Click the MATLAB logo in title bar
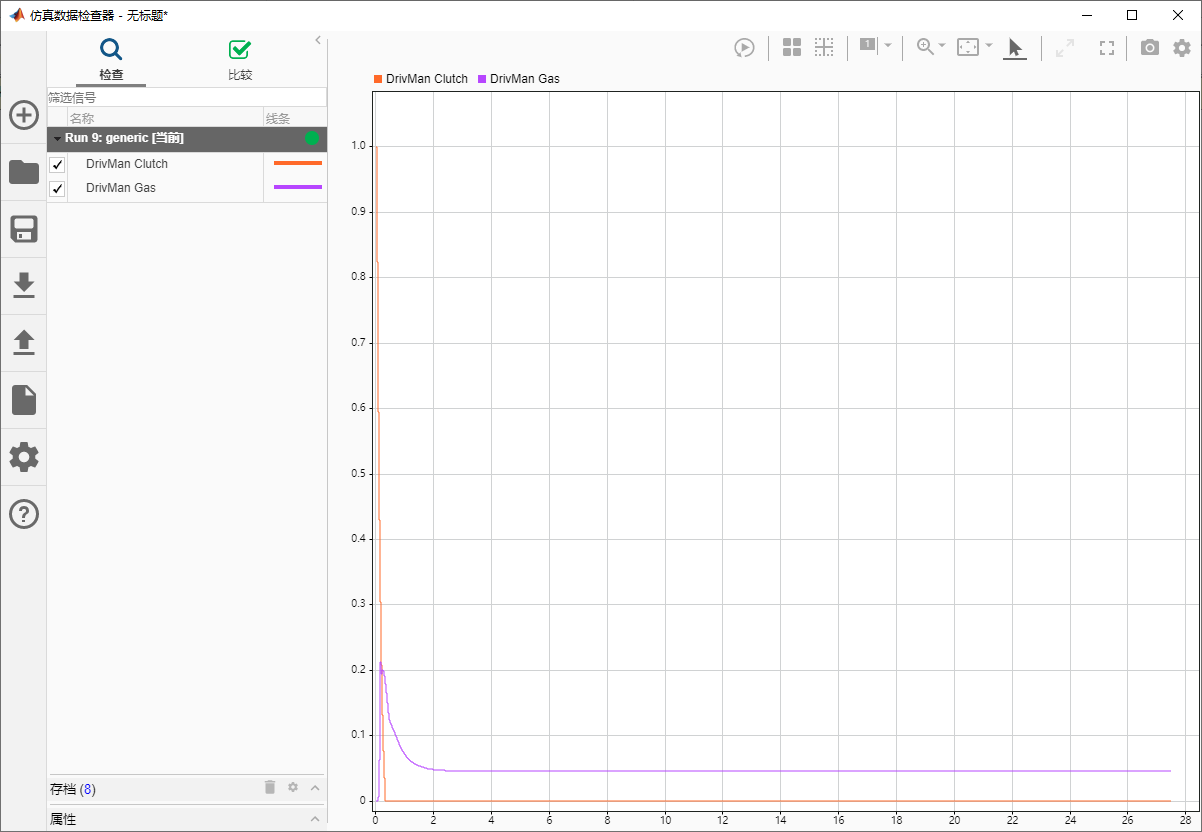The image size is (1202, 832). click(16, 14)
